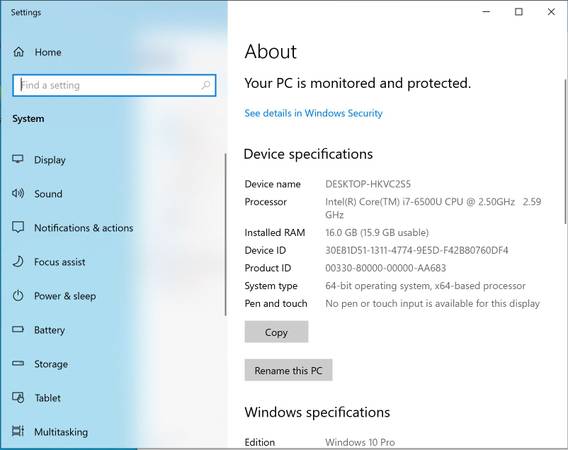Click the Storage drive icon
The width and height of the screenshot is (568, 450).
point(18,363)
